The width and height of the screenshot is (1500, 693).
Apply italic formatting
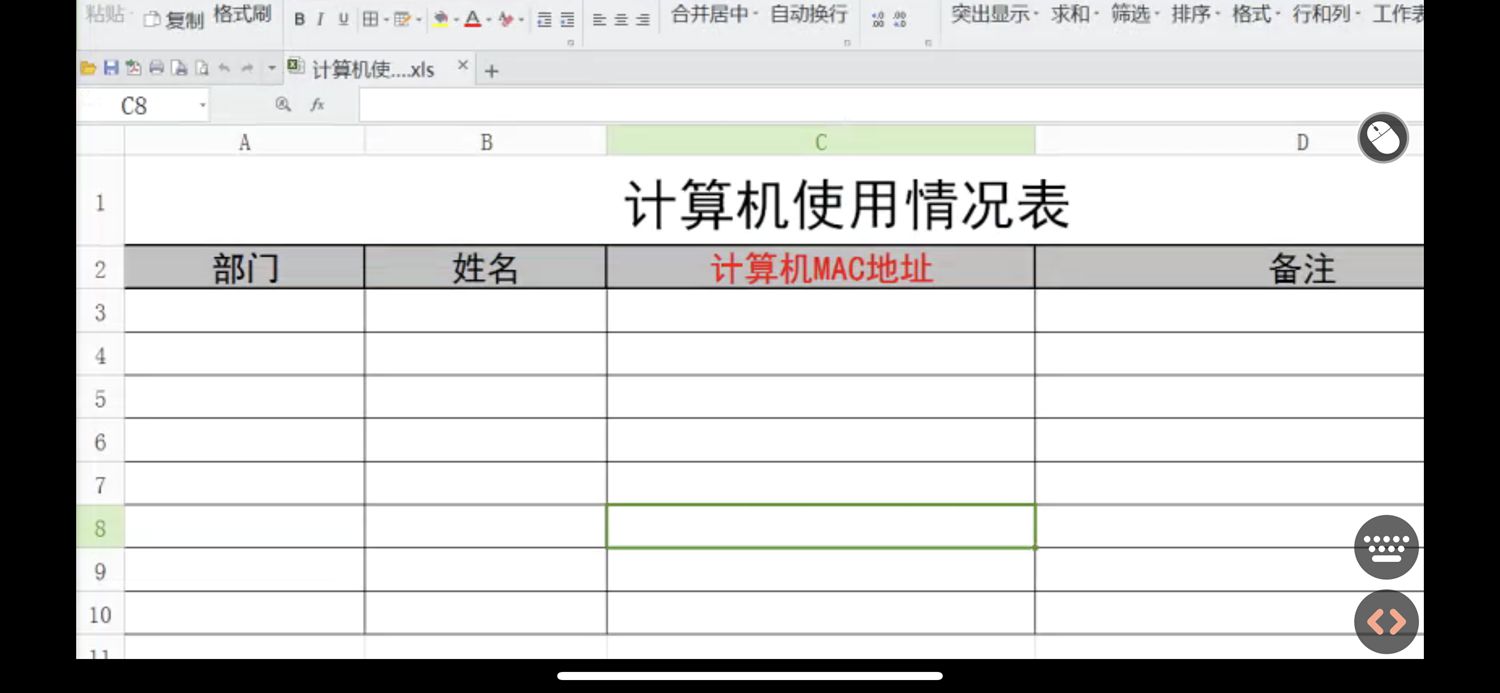[322, 18]
